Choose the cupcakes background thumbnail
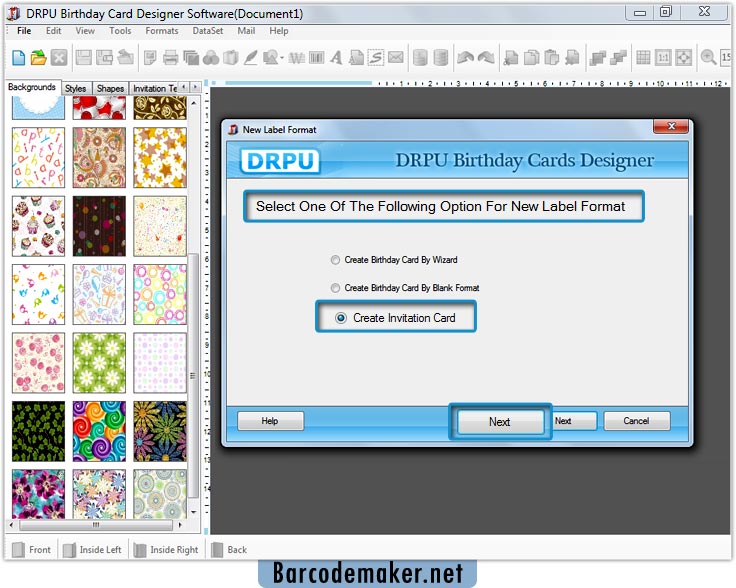This screenshot has height=588, width=736. point(38,226)
